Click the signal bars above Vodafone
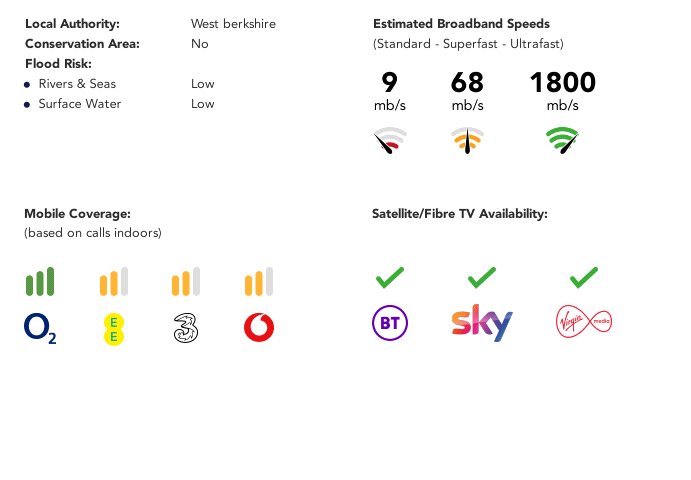691x480 pixels. click(259, 281)
